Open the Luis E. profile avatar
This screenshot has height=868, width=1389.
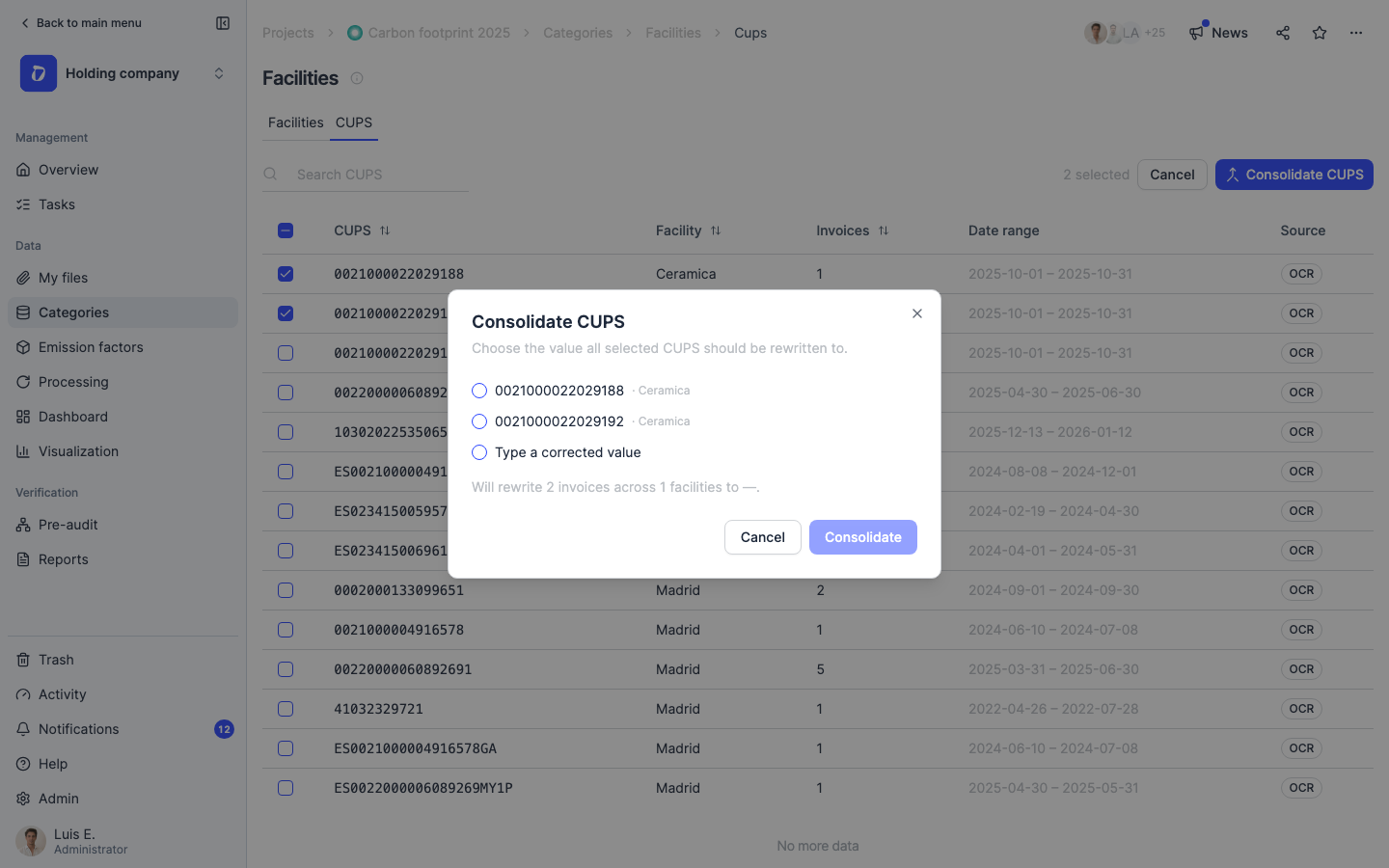31,841
